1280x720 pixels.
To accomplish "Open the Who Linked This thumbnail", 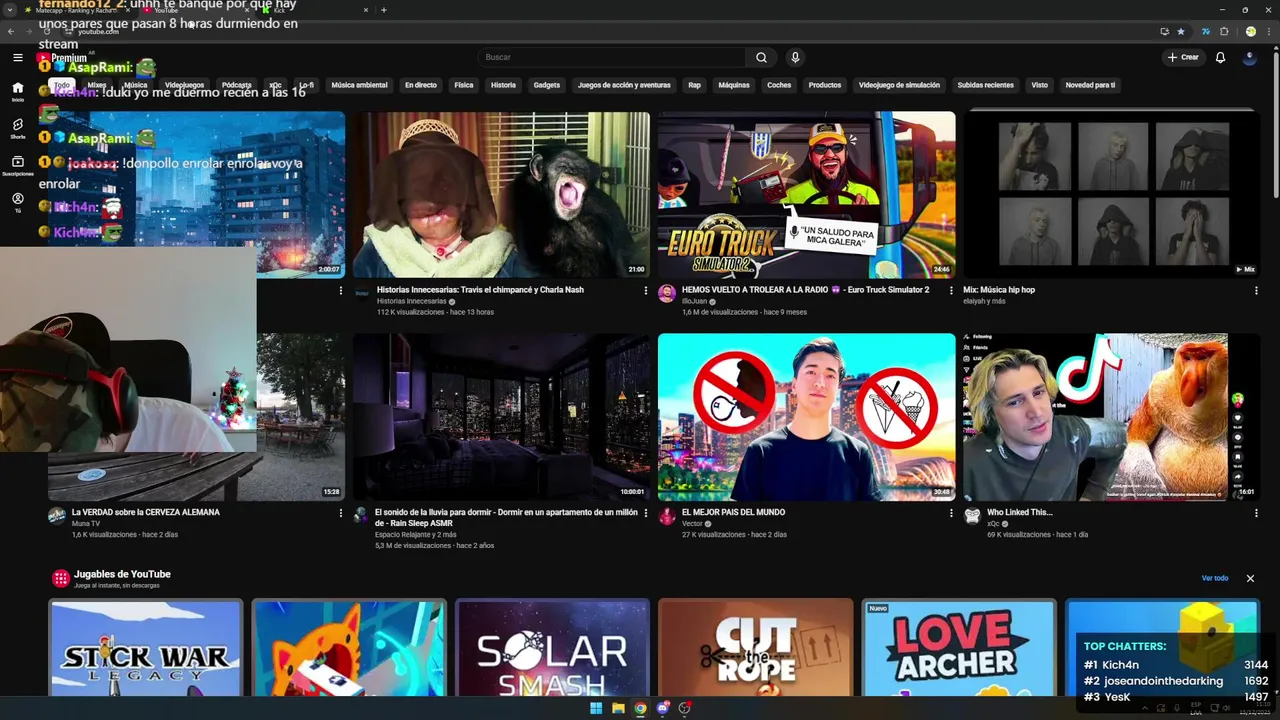I will pyautogui.click(x=1111, y=417).
